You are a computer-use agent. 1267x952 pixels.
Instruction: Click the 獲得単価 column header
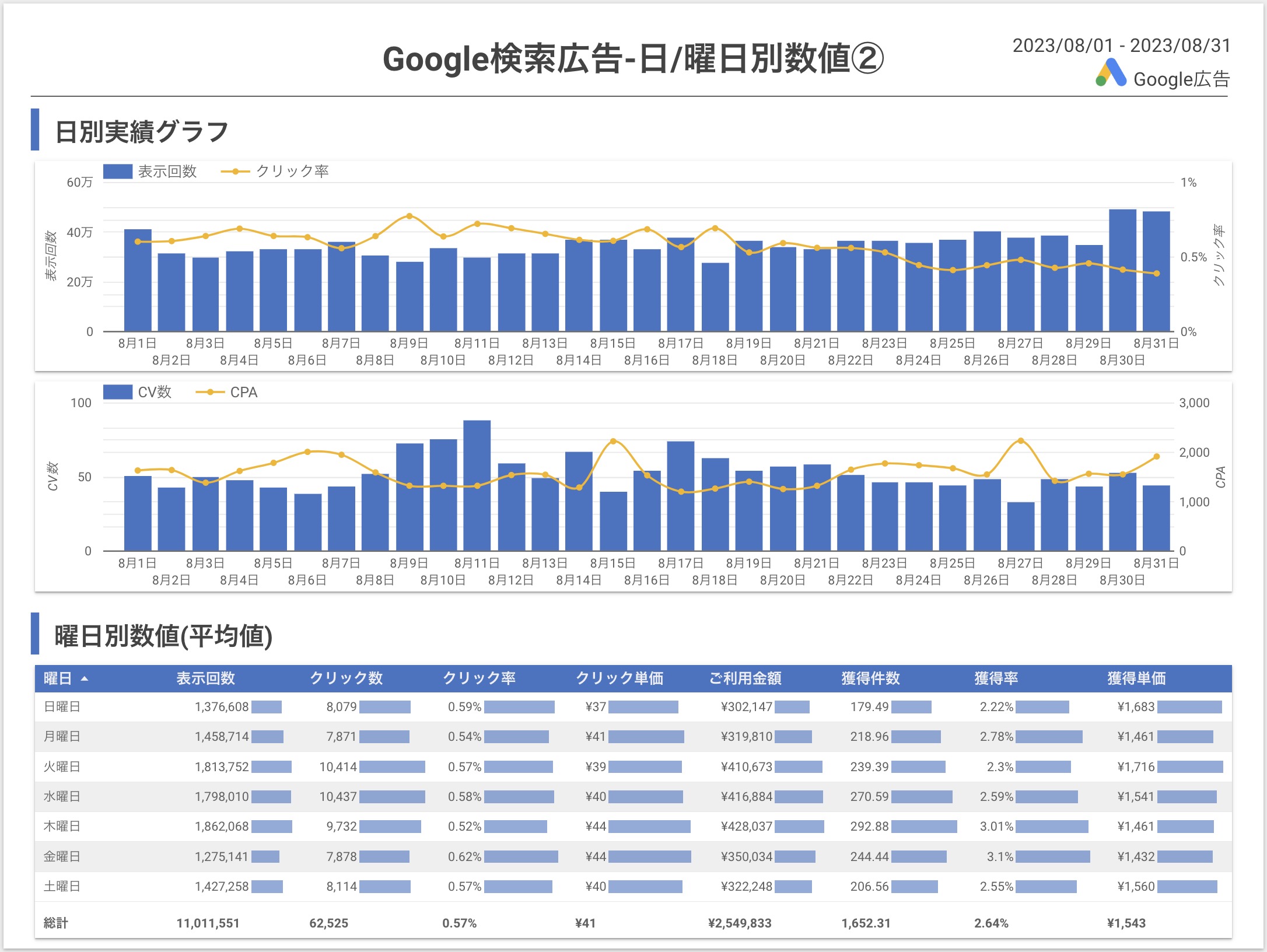(1137, 678)
